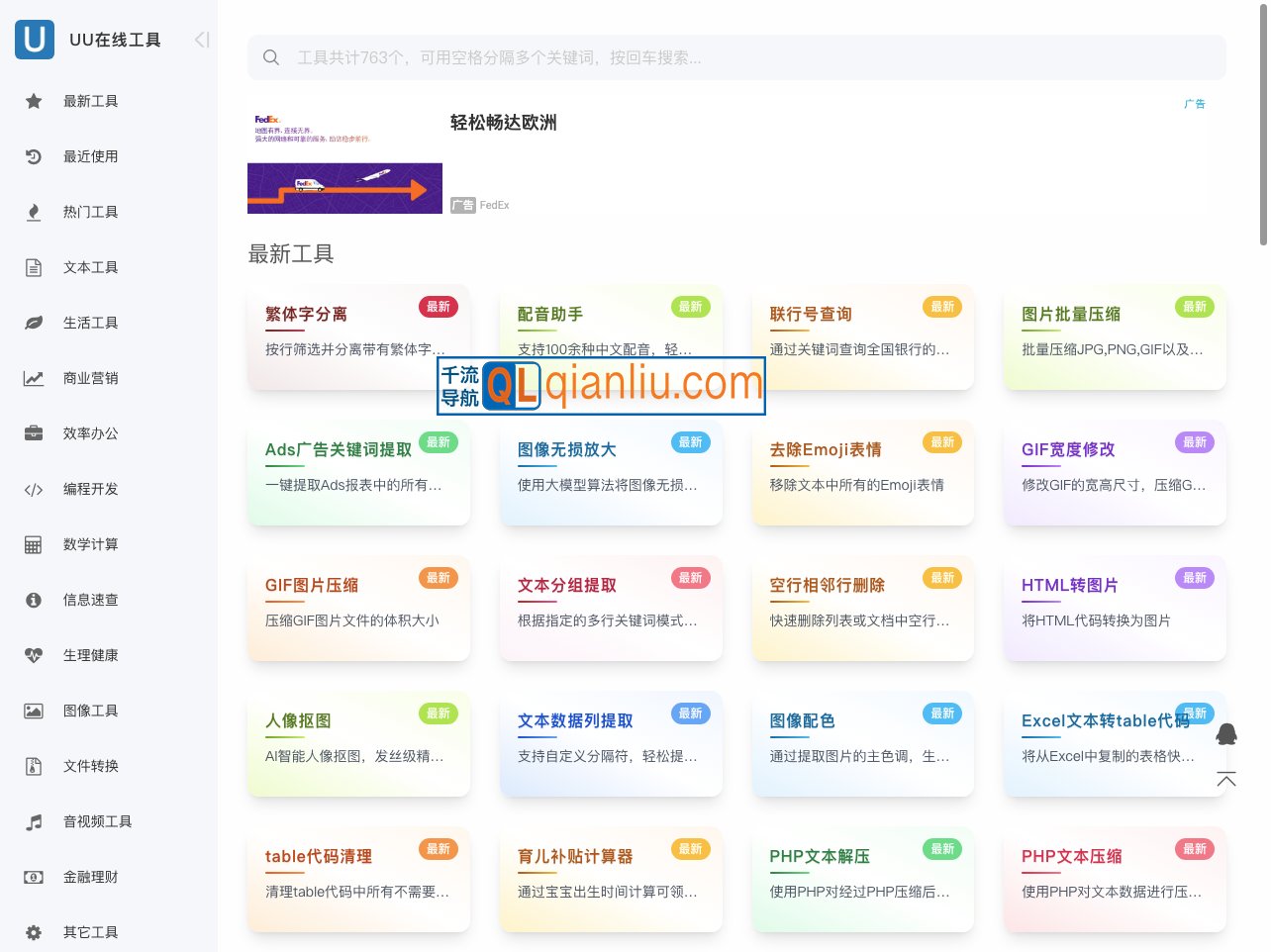Click the UU logo in the sidebar
1271x952 pixels.
coord(34,39)
